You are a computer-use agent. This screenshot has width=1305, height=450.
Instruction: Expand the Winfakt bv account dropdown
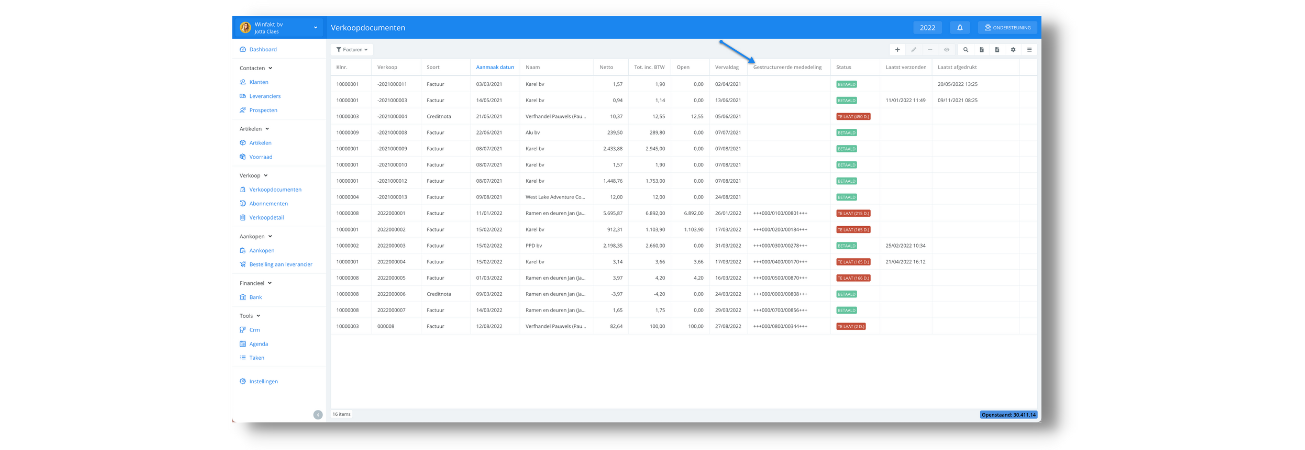pos(316,28)
